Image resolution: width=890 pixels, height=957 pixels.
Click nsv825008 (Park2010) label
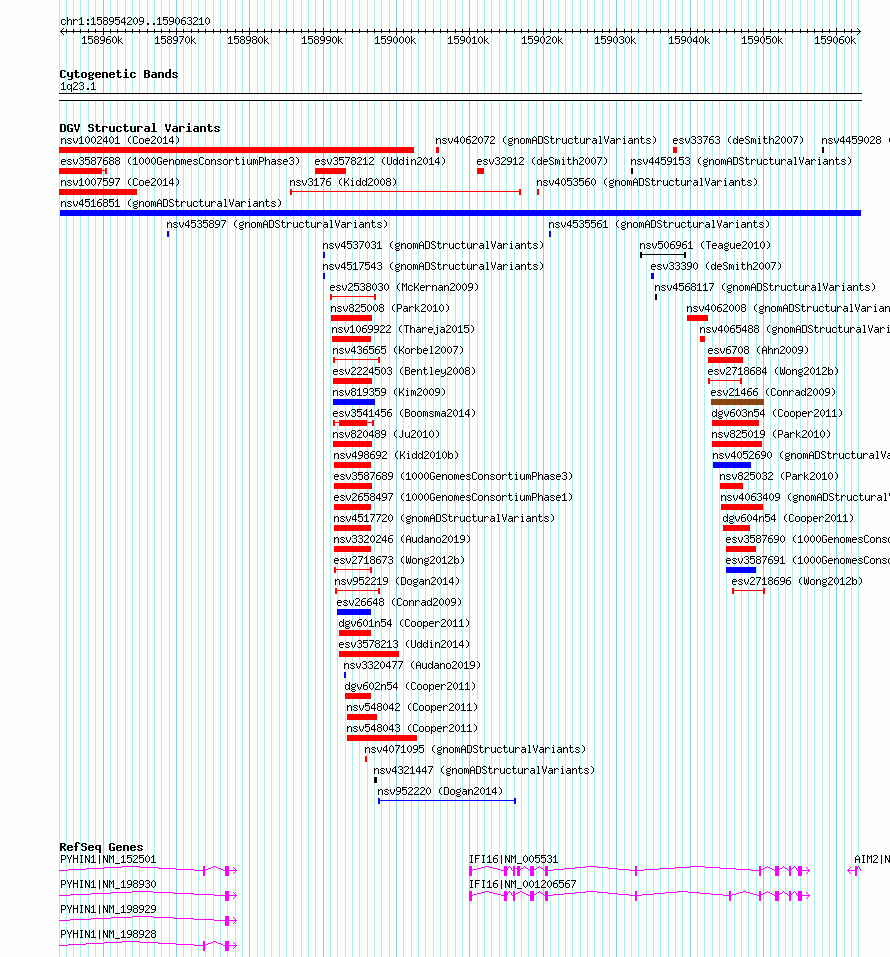pos(390,308)
